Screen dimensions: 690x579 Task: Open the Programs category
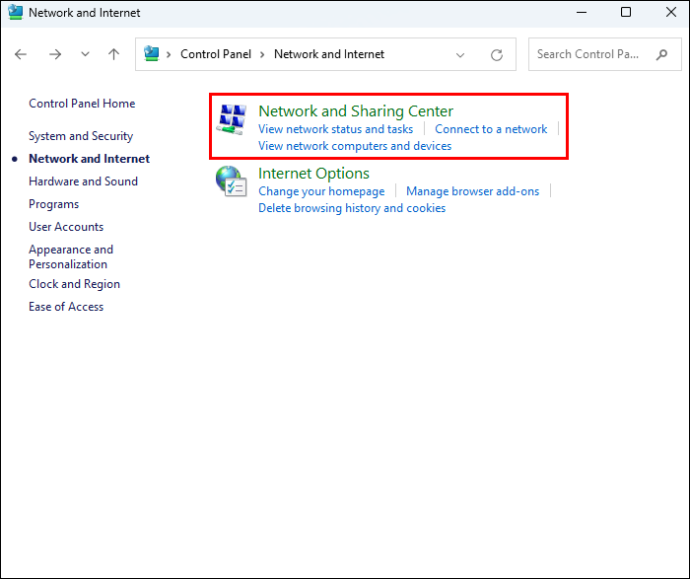(54, 204)
